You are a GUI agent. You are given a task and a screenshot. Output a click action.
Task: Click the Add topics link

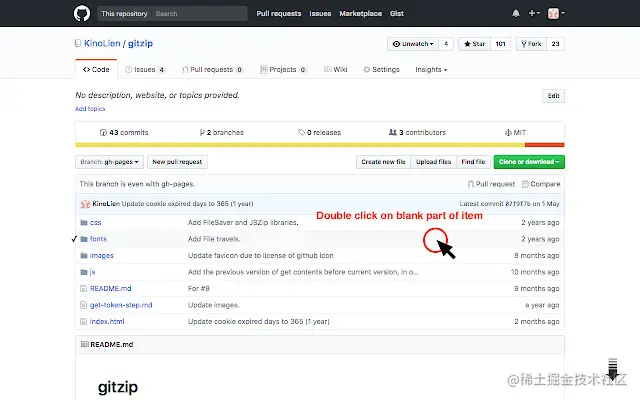pyautogui.click(x=90, y=109)
